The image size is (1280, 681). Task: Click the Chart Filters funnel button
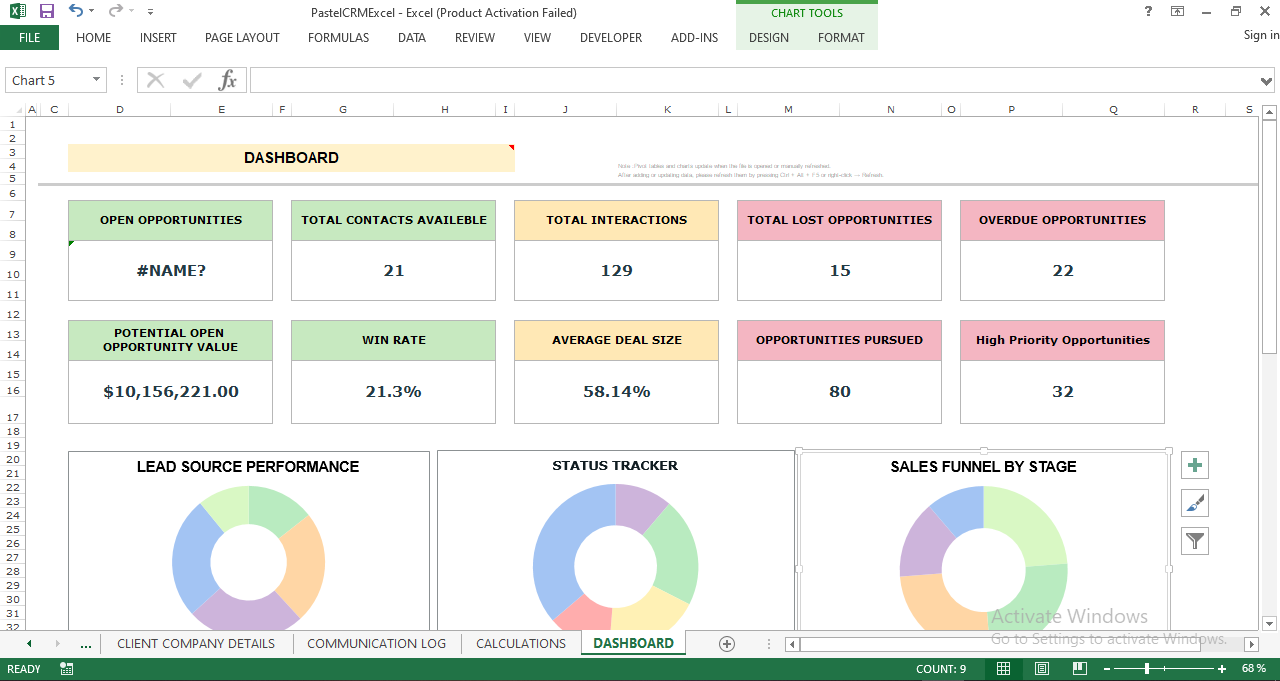click(x=1195, y=541)
